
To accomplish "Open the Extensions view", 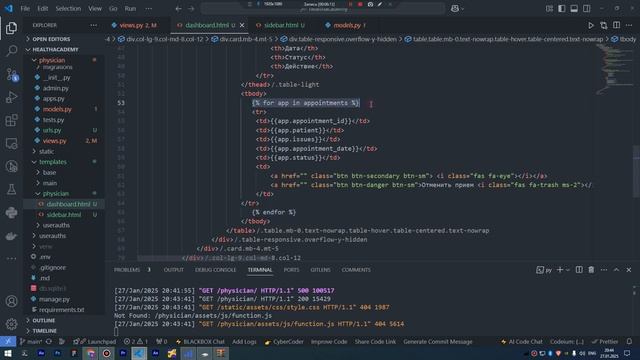I will [11, 120].
